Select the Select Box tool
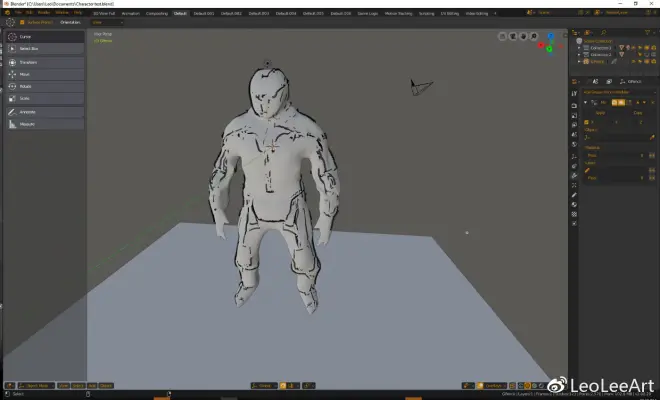Viewport: 660px width, 400px height. (x=45, y=48)
